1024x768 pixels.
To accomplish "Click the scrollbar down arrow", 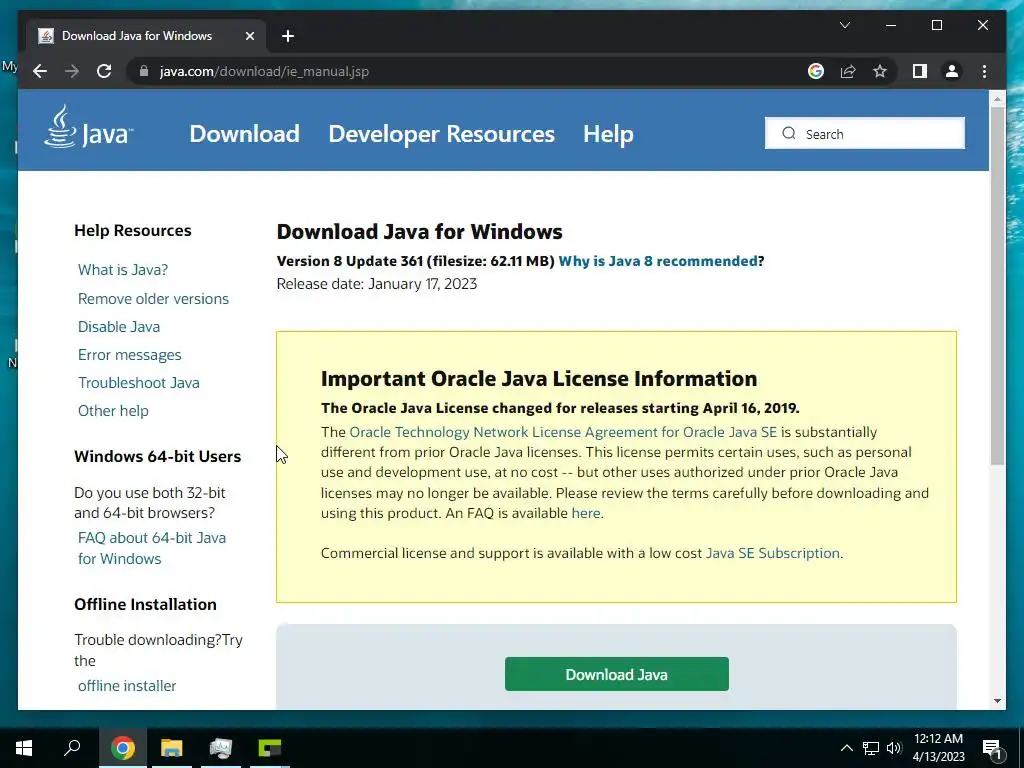I will (997, 701).
